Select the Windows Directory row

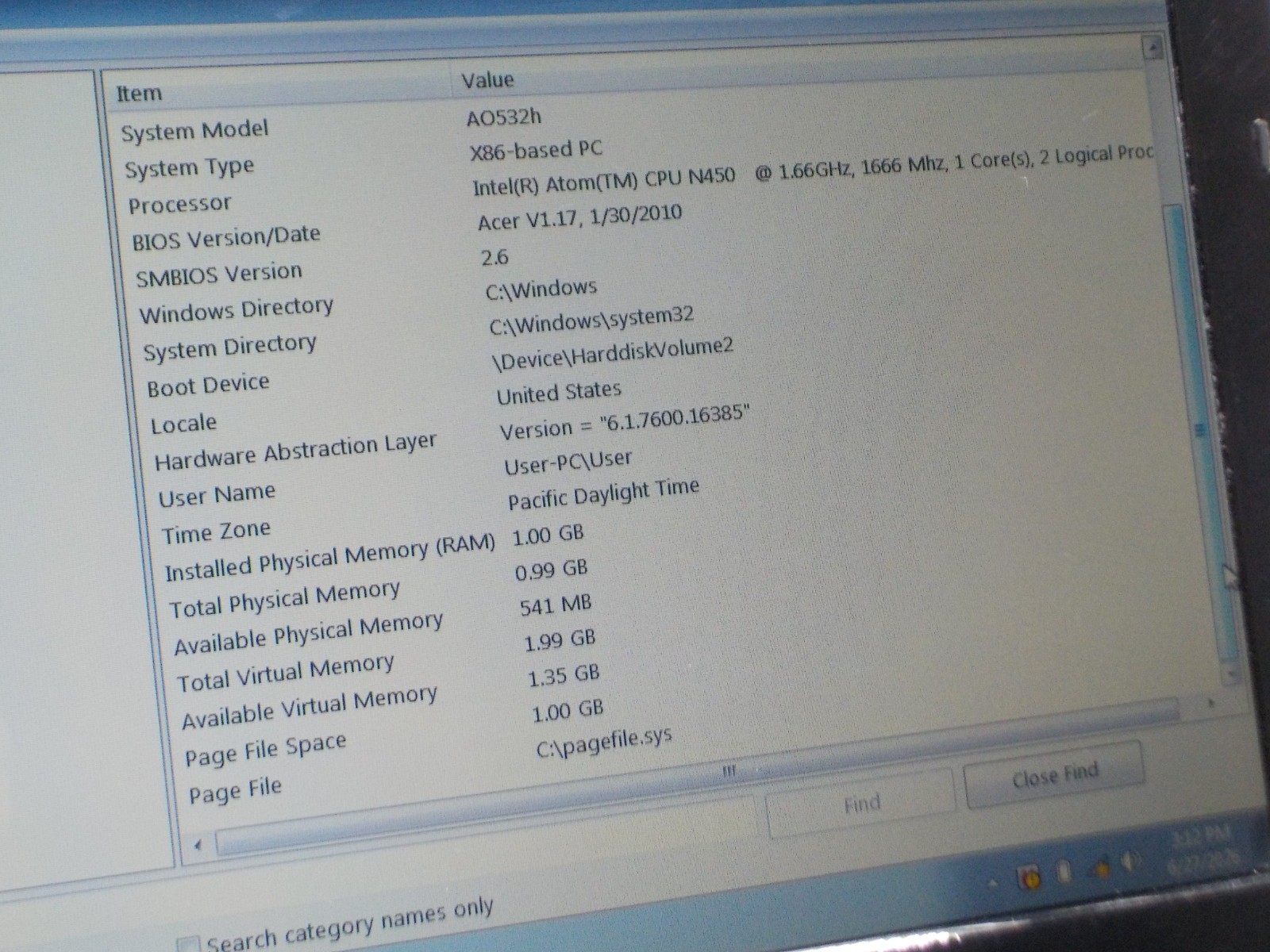pos(236,309)
